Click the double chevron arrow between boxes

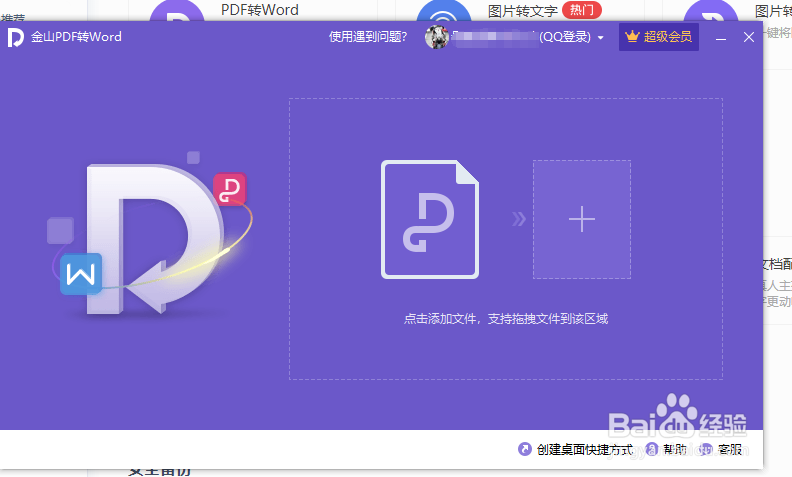(x=519, y=219)
